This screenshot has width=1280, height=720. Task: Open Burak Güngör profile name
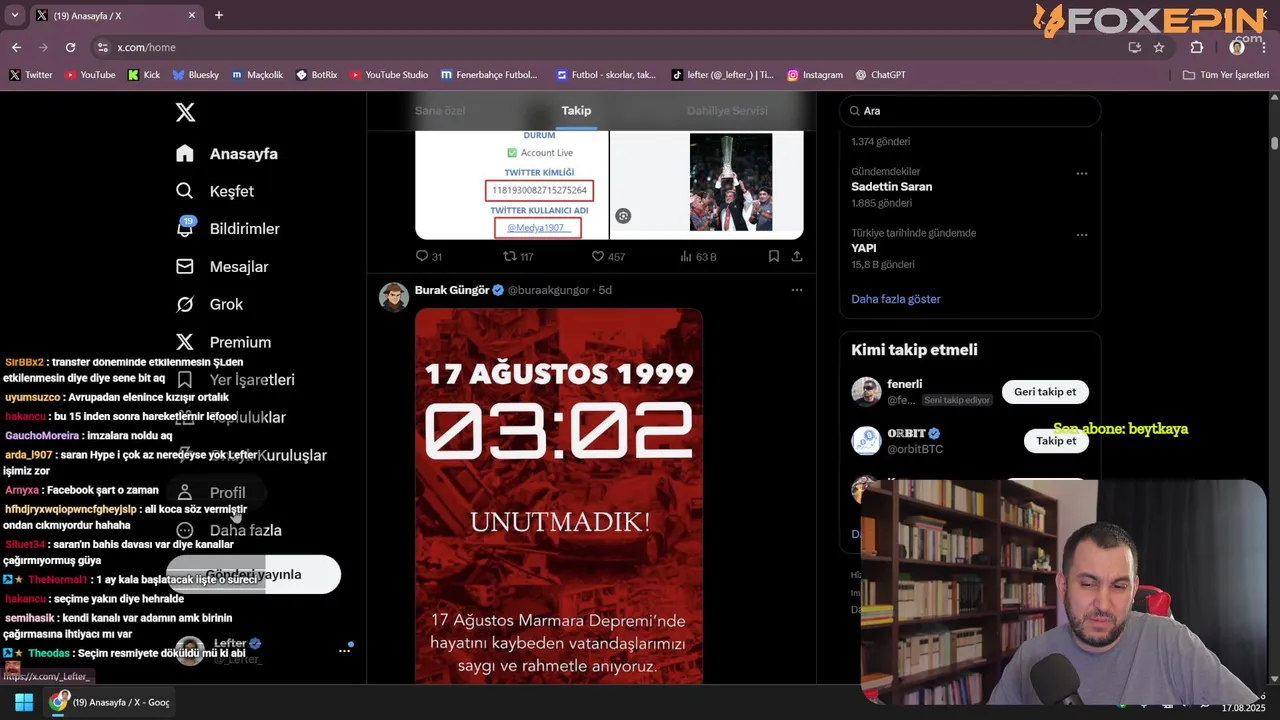(452, 290)
